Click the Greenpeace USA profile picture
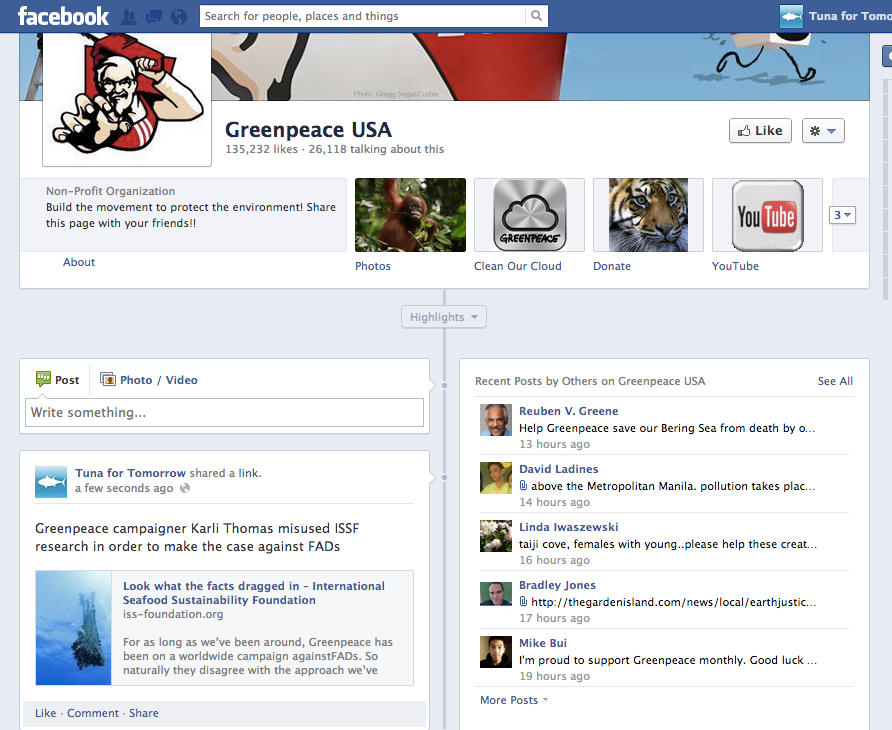Viewport: 892px width, 730px height. [127, 99]
